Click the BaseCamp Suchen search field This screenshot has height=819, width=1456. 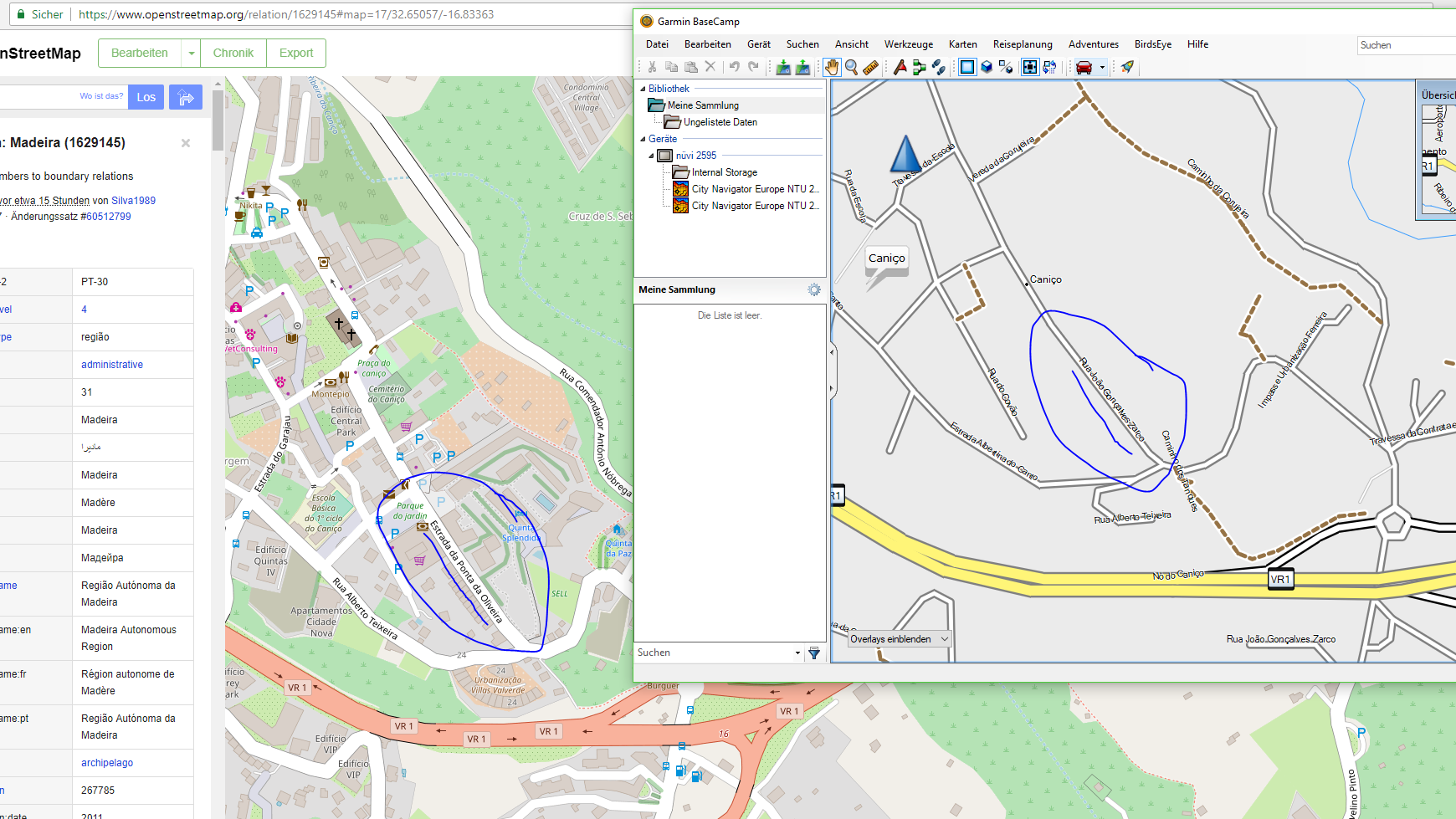(x=1406, y=45)
